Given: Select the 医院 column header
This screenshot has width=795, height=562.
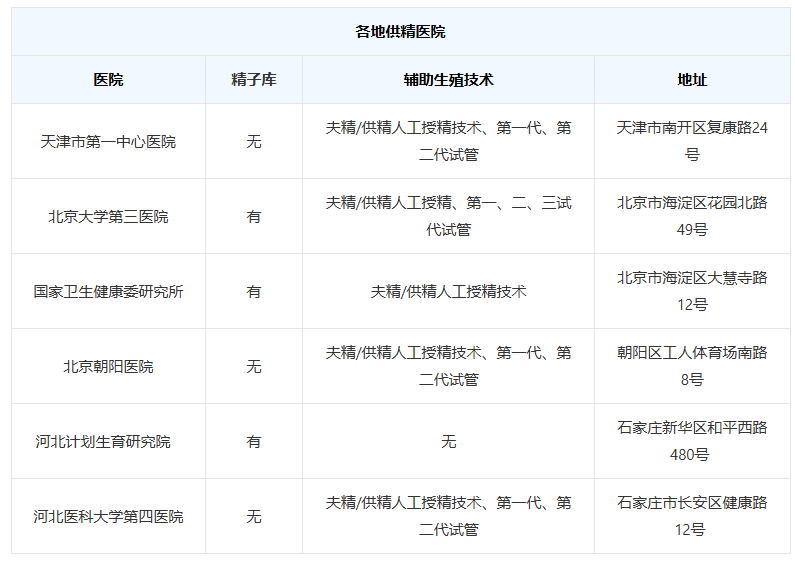Looking at the screenshot, I should [x=108, y=80].
